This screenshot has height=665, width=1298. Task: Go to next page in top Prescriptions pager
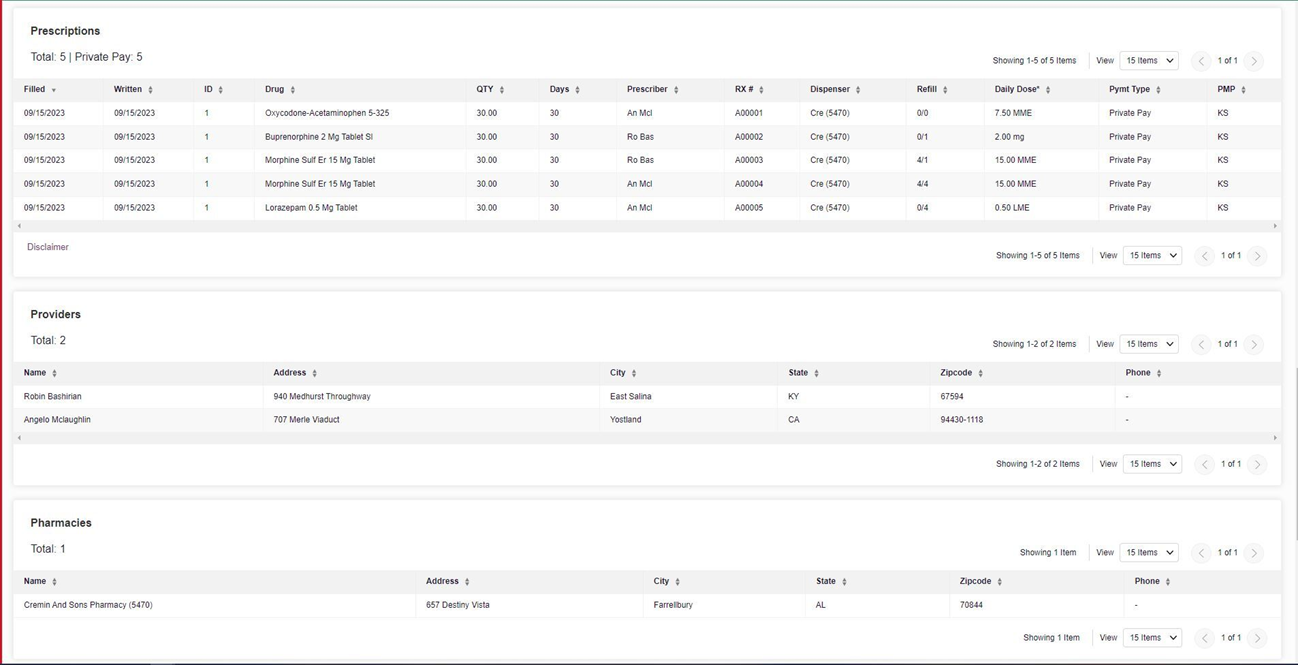(x=1254, y=61)
